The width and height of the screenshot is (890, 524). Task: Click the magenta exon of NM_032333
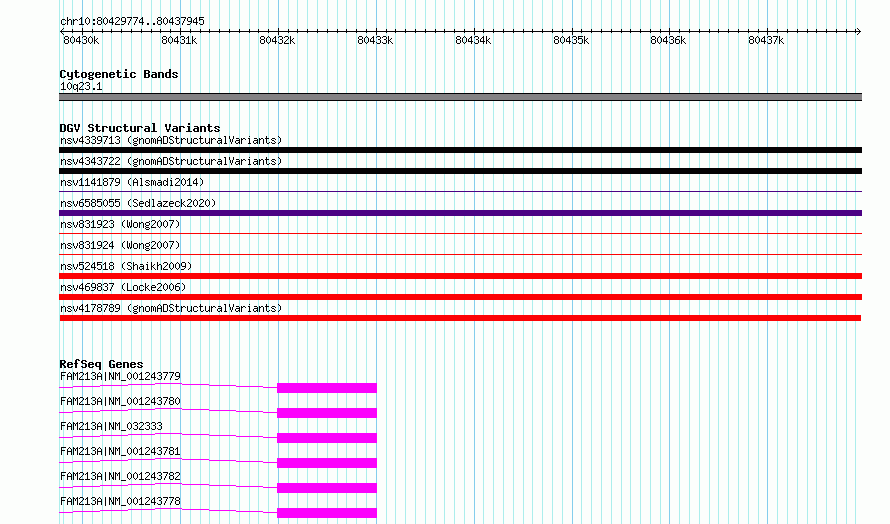[x=327, y=438]
